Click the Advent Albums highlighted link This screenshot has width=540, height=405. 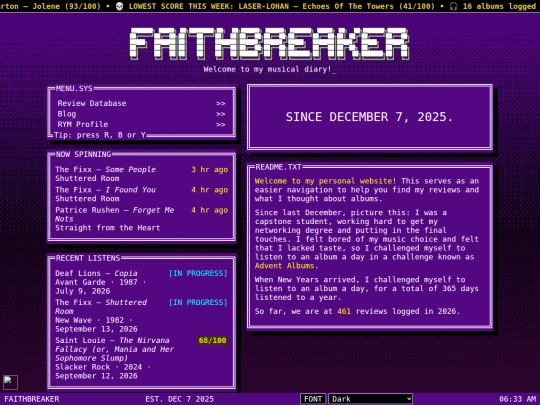pos(284,266)
